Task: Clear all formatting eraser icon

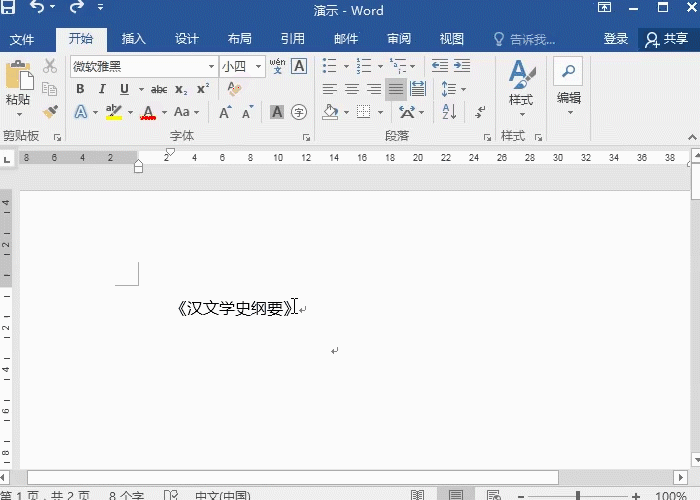Action: point(234,89)
